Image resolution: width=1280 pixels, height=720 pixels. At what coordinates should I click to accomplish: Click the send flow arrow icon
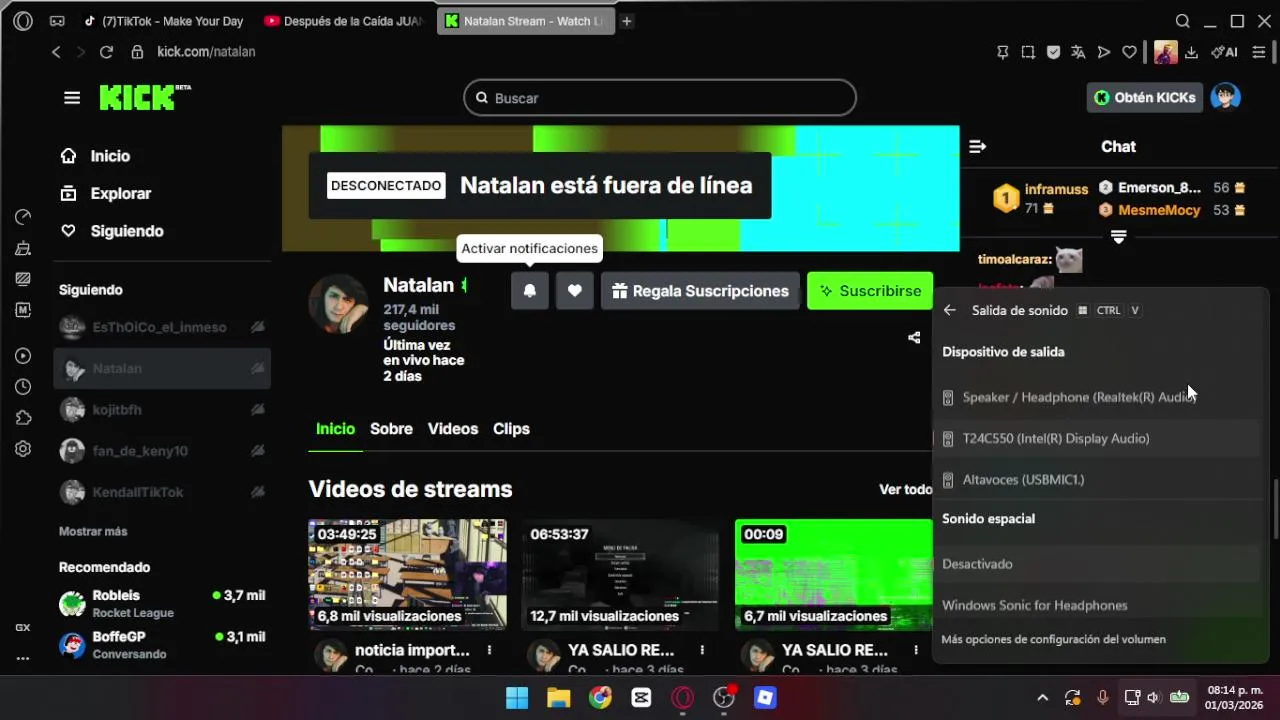1104,52
